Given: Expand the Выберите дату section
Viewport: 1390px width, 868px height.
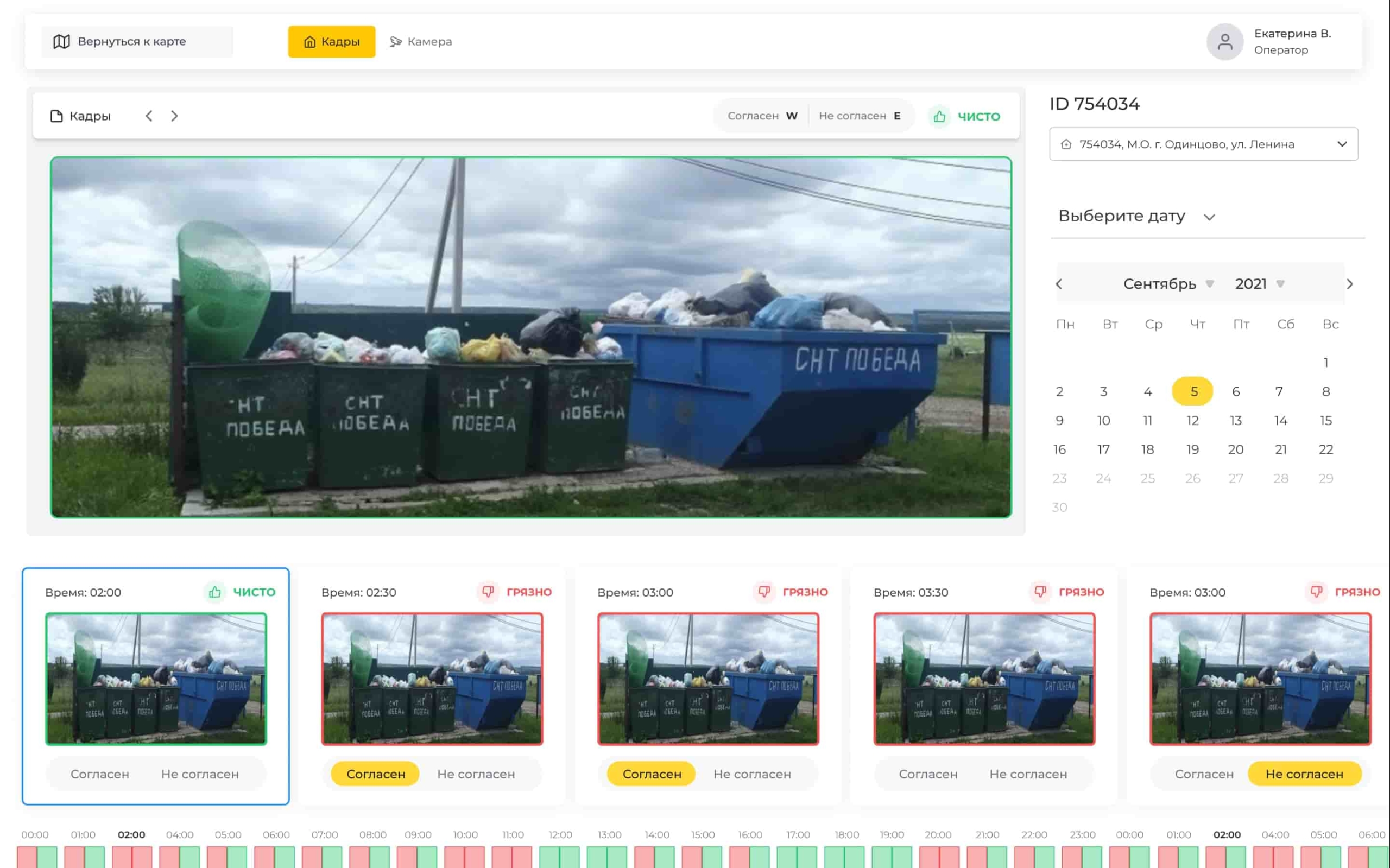Looking at the screenshot, I should coord(1137,217).
